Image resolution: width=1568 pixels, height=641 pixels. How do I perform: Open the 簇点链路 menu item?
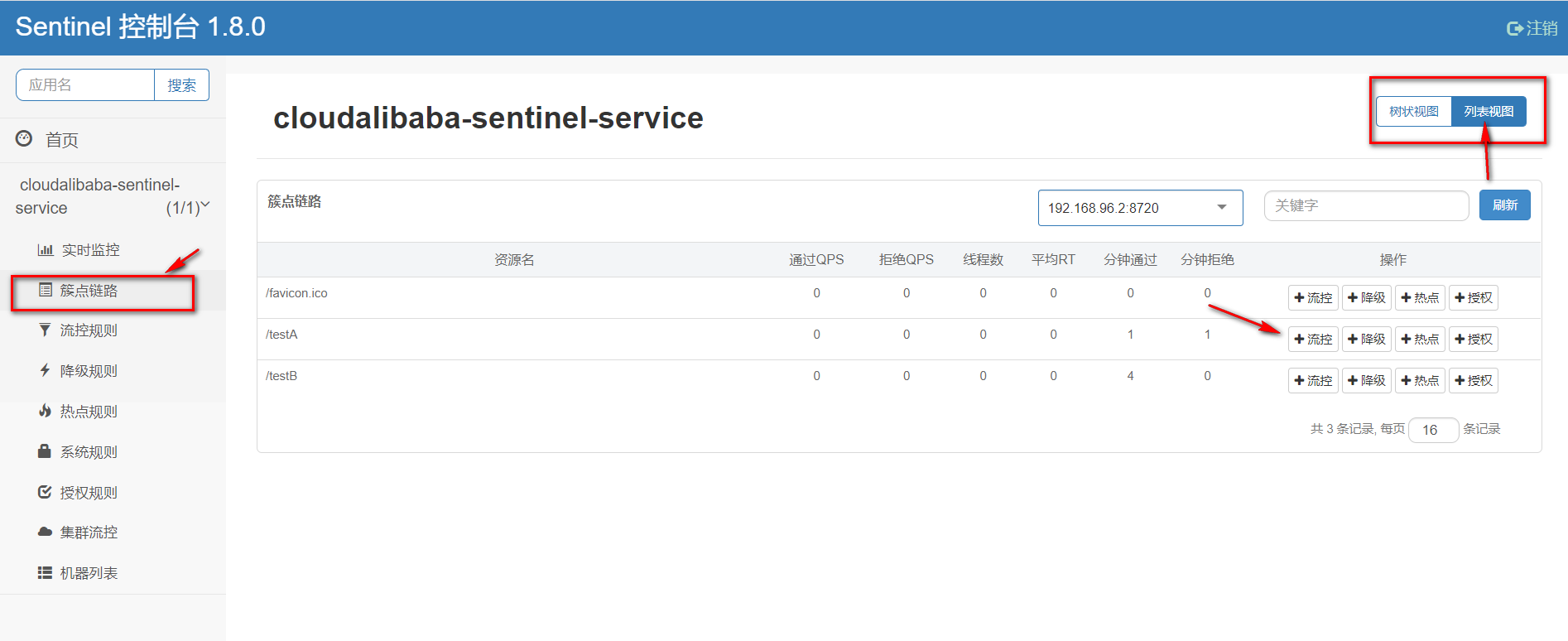(x=89, y=291)
